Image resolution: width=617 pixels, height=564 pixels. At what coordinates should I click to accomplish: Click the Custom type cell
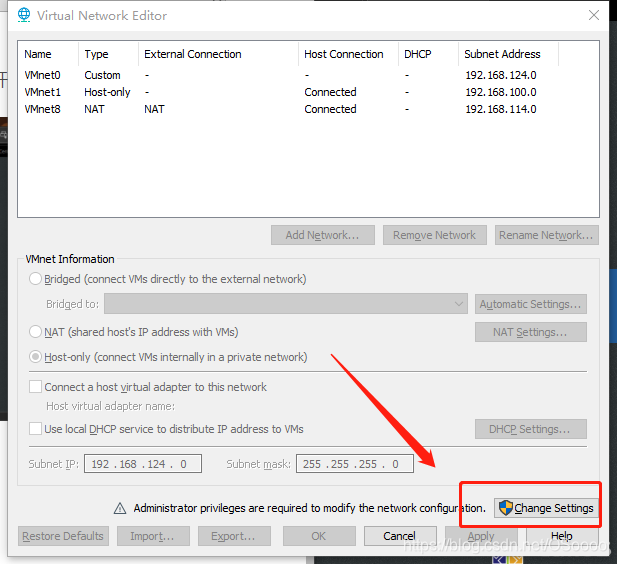point(102,75)
